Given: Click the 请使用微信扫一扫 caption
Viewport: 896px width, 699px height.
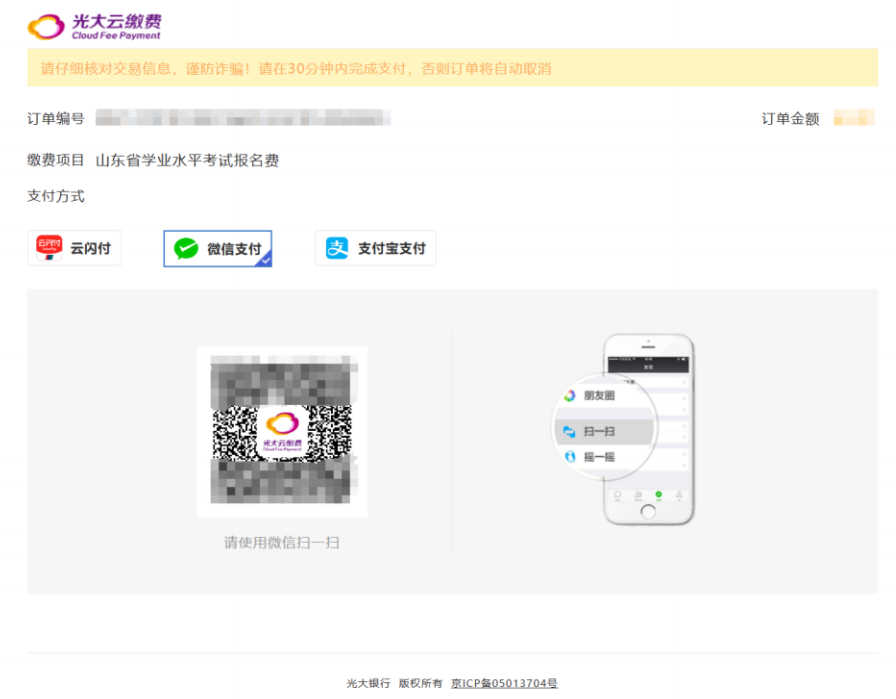Looking at the screenshot, I should point(281,543).
